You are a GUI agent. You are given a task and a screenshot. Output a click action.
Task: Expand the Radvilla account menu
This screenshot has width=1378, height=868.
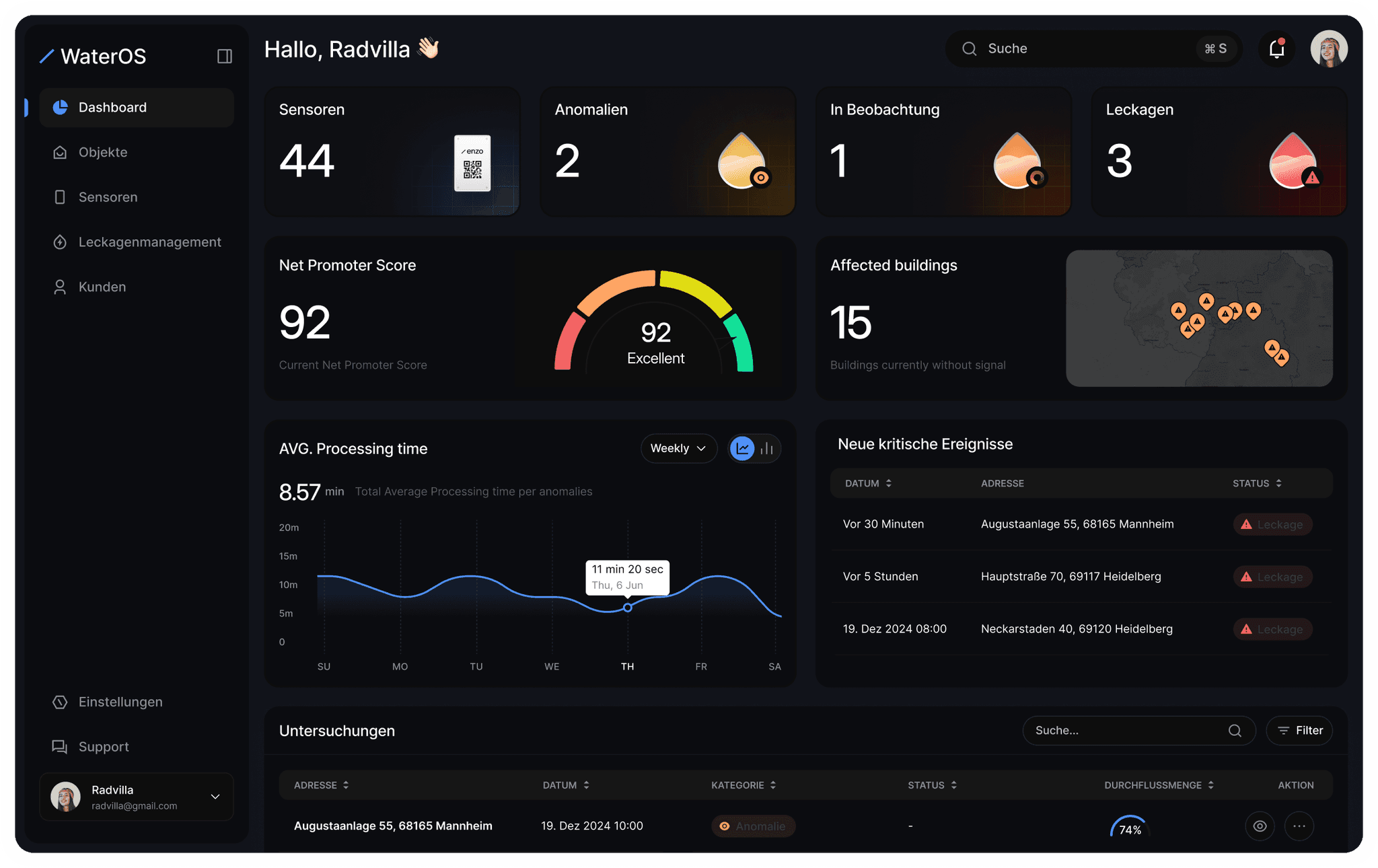pyautogui.click(x=215, y=797)
